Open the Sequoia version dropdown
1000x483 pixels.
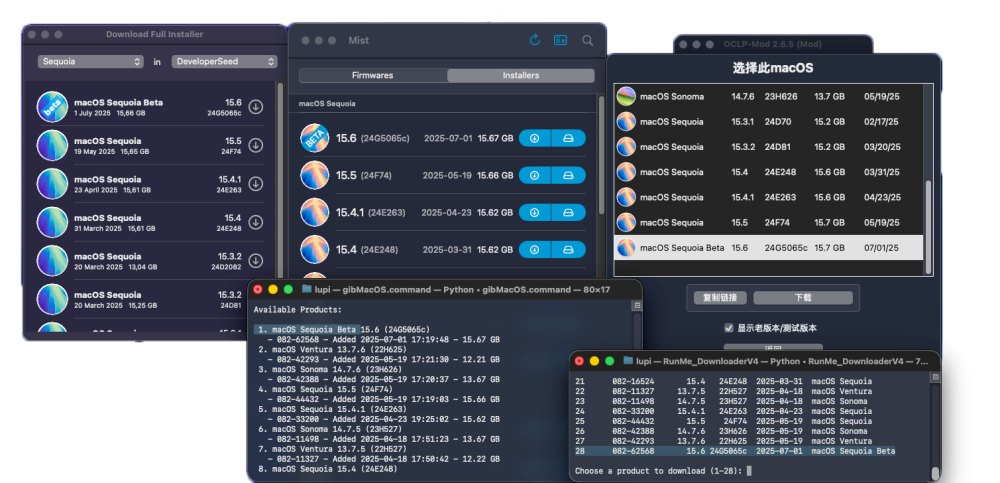tap(91, 61)
